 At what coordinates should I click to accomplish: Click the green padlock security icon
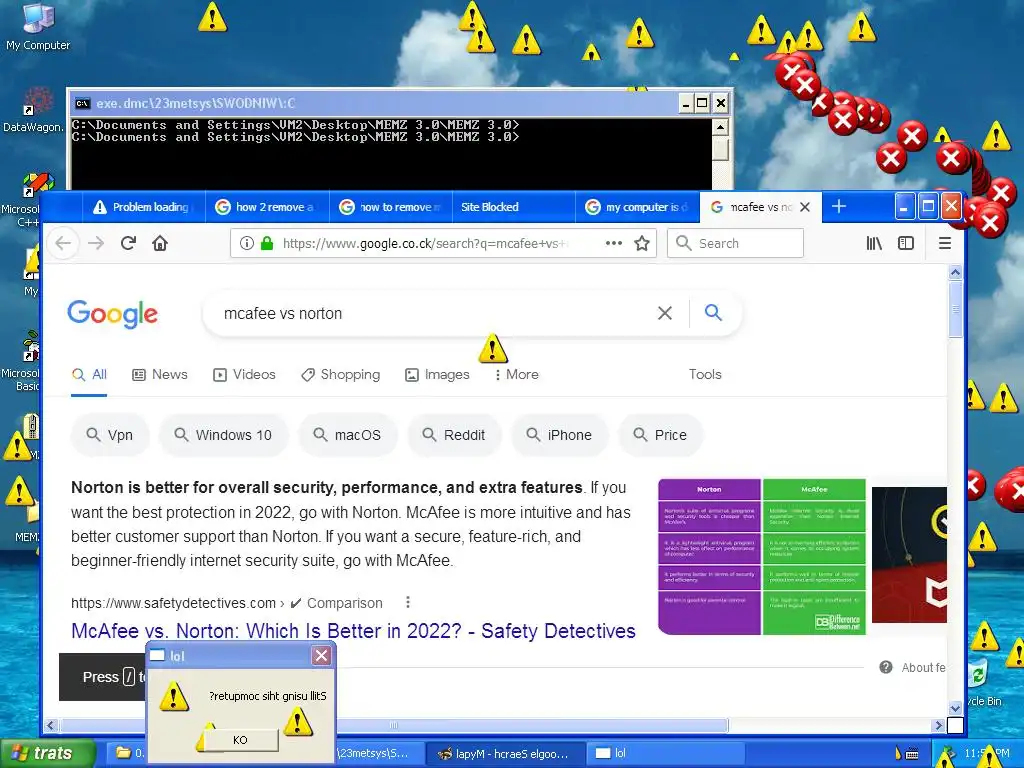tap(266, 244)
